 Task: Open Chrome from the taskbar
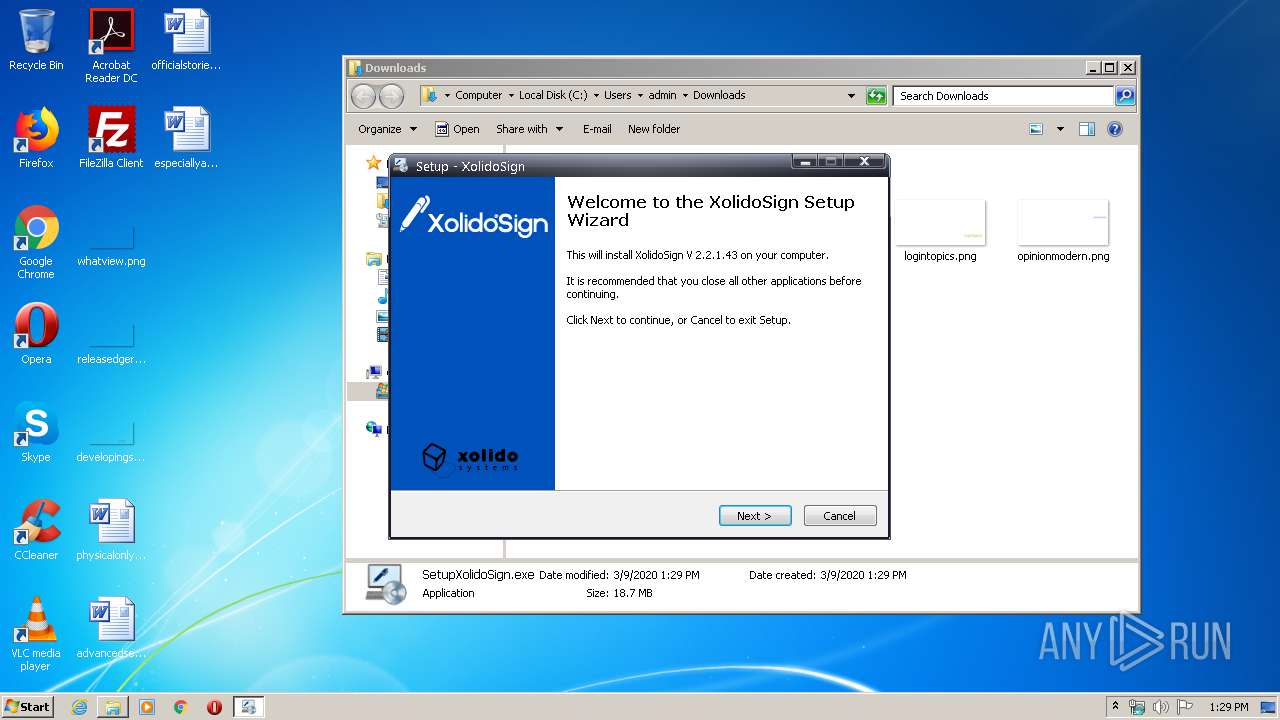(x=181, y=707)
